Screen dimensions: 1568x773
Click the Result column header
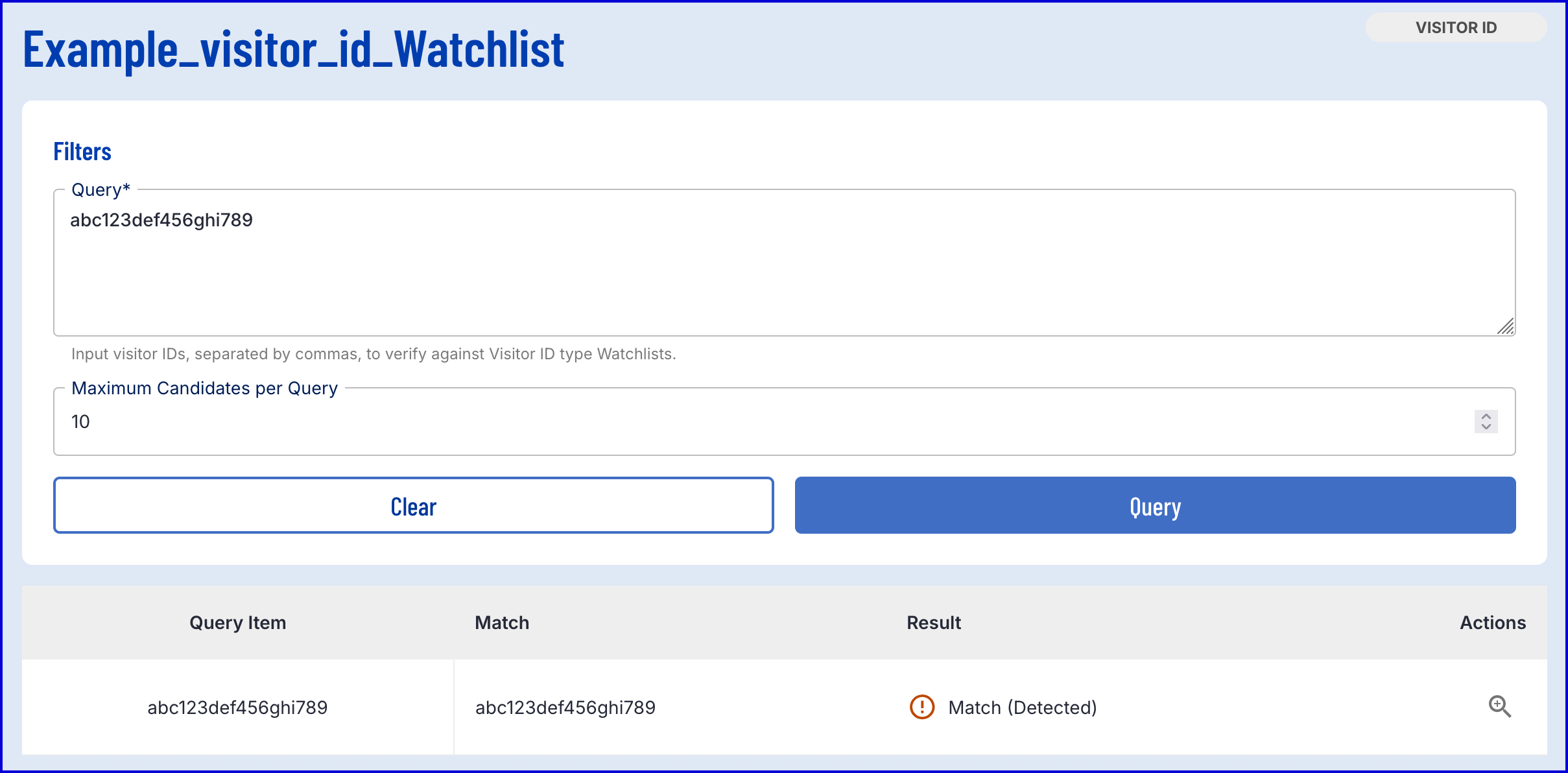click(x=933, y=623)
